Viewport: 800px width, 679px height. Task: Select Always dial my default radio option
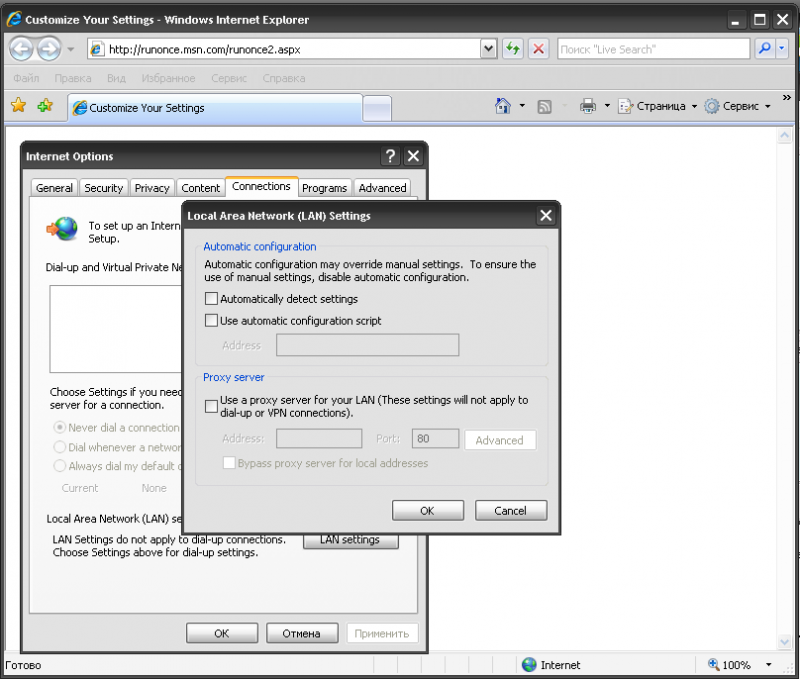click(x=60, y=466)
